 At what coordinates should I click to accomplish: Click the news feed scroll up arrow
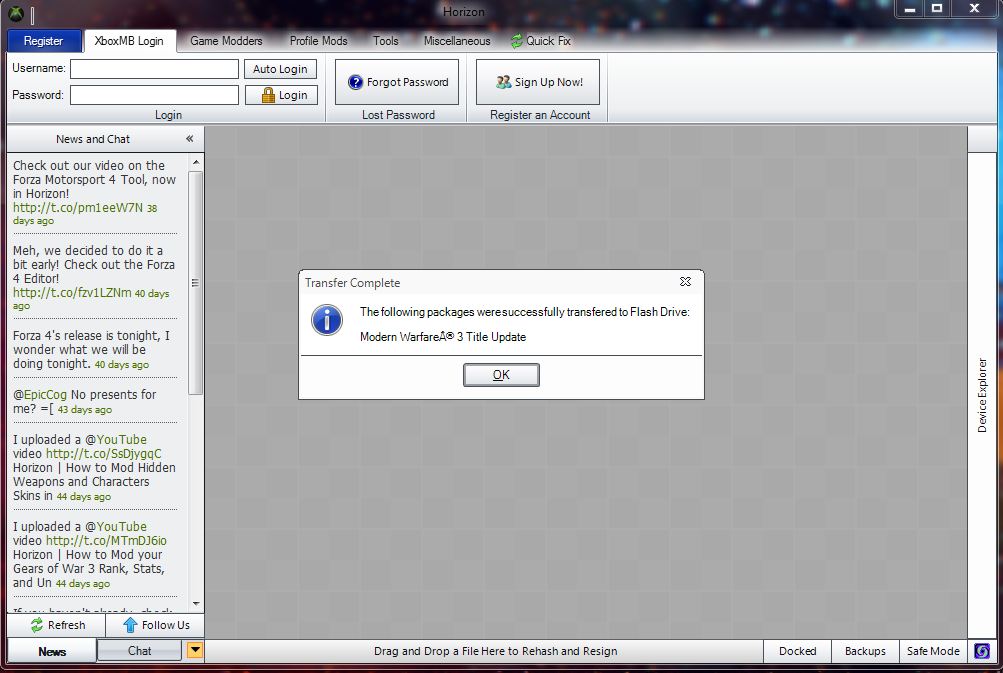tap(196, 162)
